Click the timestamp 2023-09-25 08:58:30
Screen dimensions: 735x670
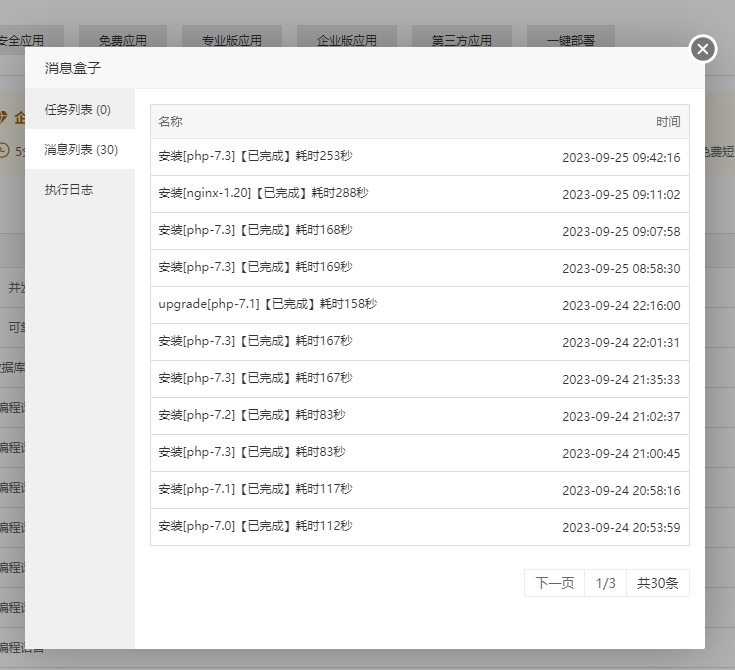(621, 269)
